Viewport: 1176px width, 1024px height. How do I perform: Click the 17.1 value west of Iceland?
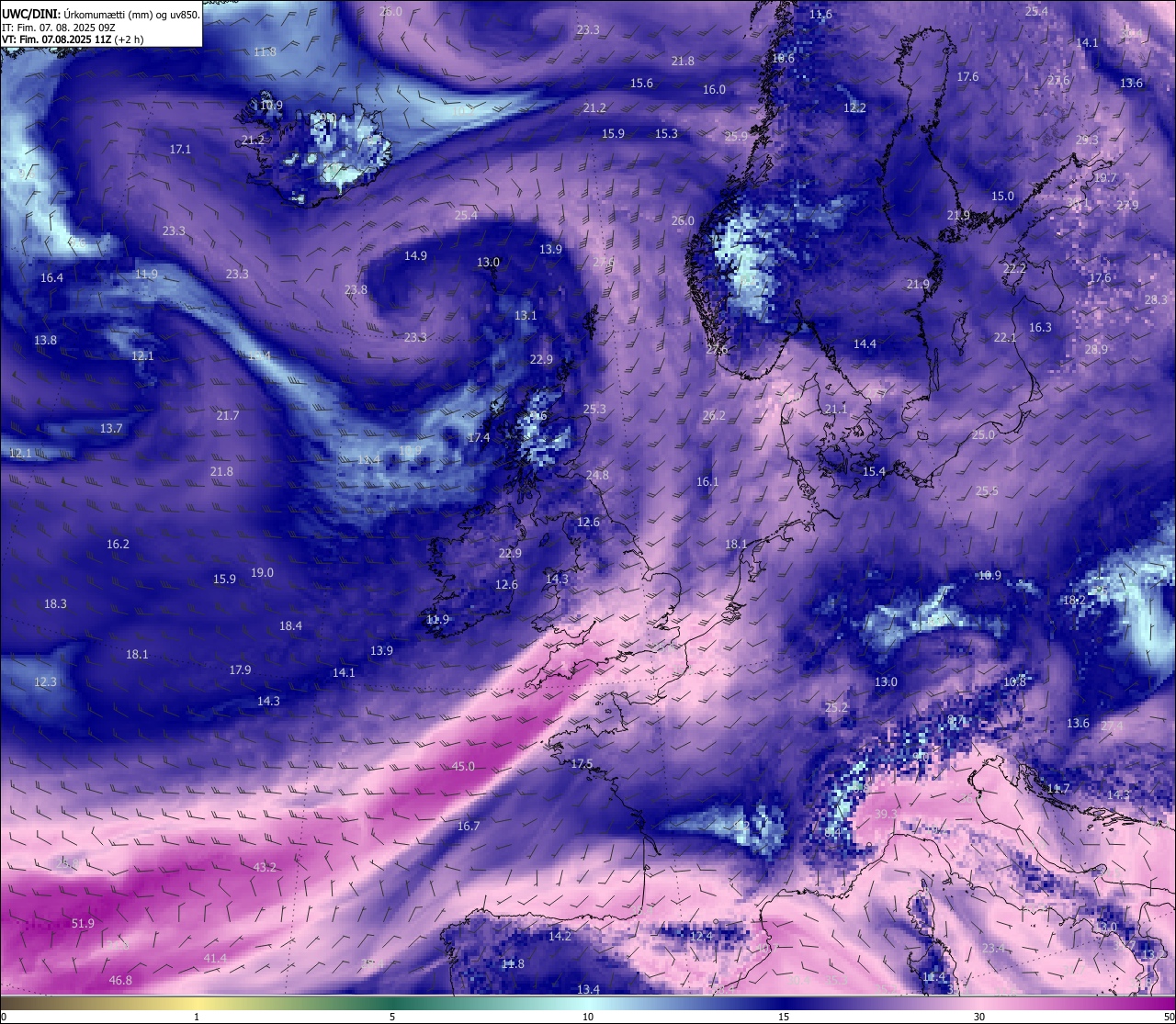coord(180,150)
